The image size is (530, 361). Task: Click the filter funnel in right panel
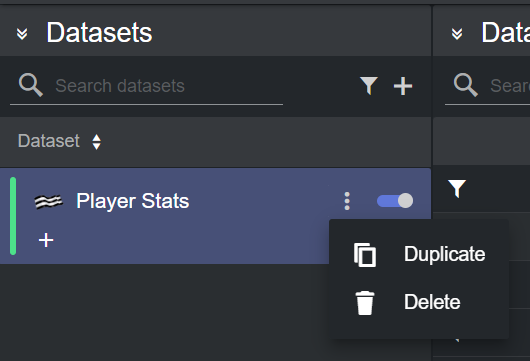(x=457, y=189)
